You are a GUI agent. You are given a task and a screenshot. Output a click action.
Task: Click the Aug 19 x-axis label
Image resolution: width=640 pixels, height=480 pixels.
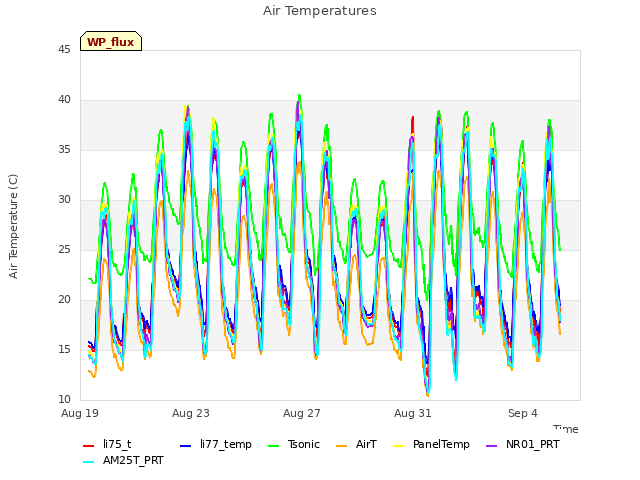coord(80,413)
